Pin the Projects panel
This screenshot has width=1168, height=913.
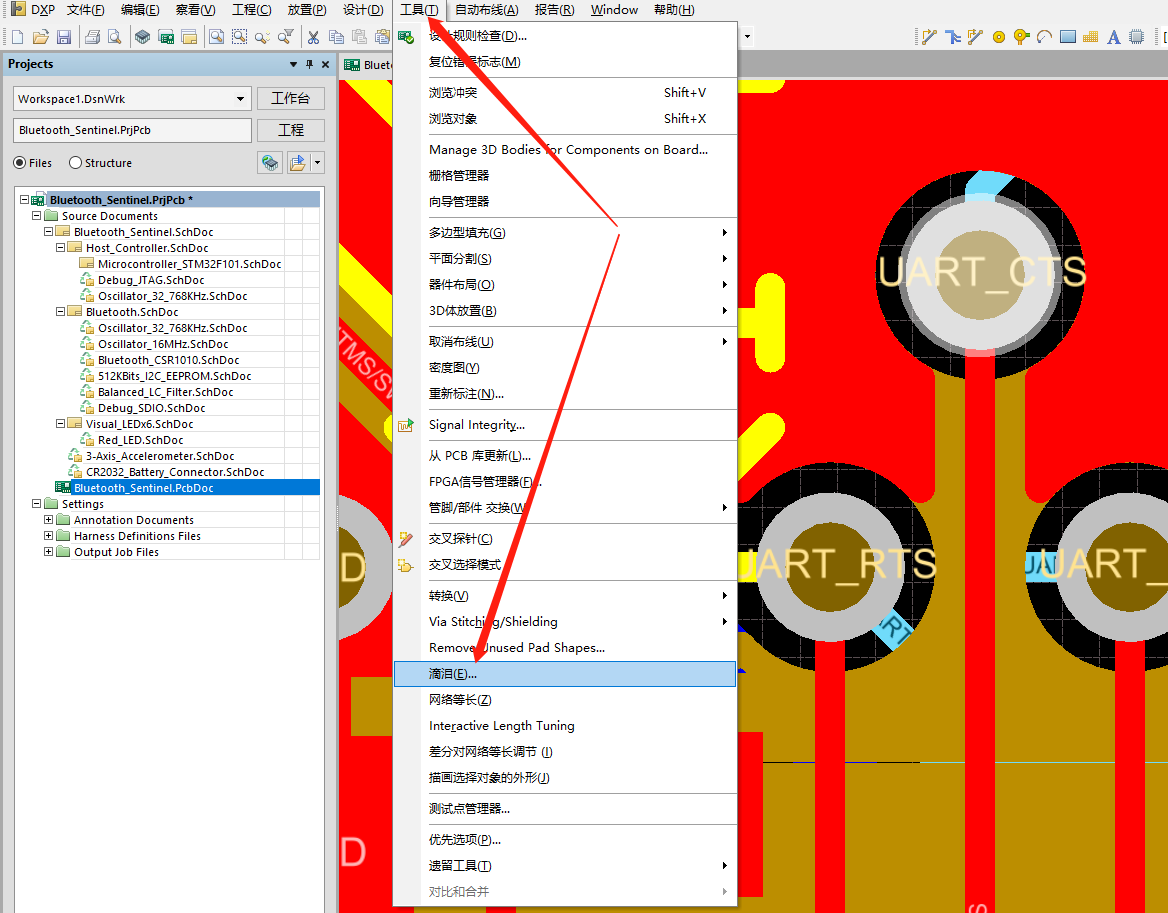309,64
